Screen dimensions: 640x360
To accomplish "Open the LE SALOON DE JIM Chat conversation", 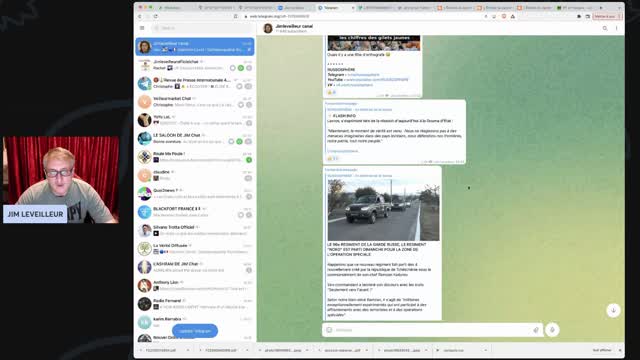I will [195, 138].
